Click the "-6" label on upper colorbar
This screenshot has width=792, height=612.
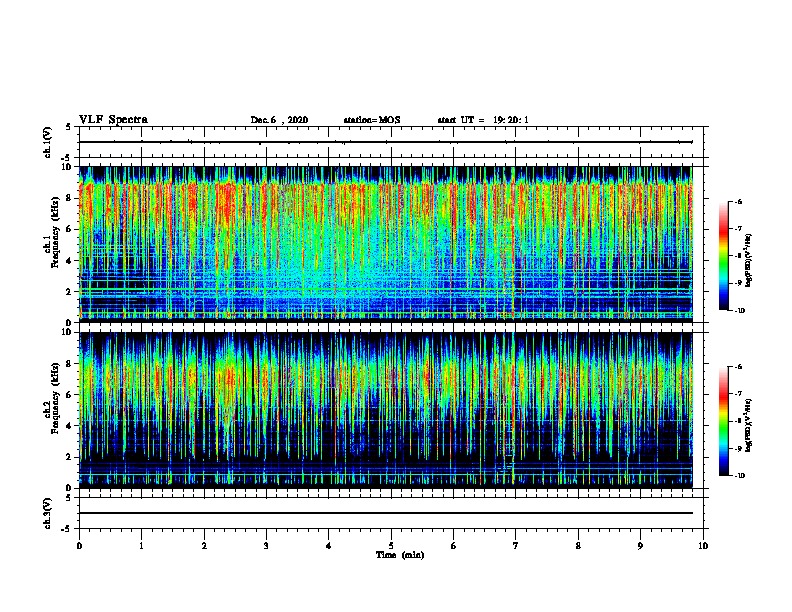click(738, 201)
